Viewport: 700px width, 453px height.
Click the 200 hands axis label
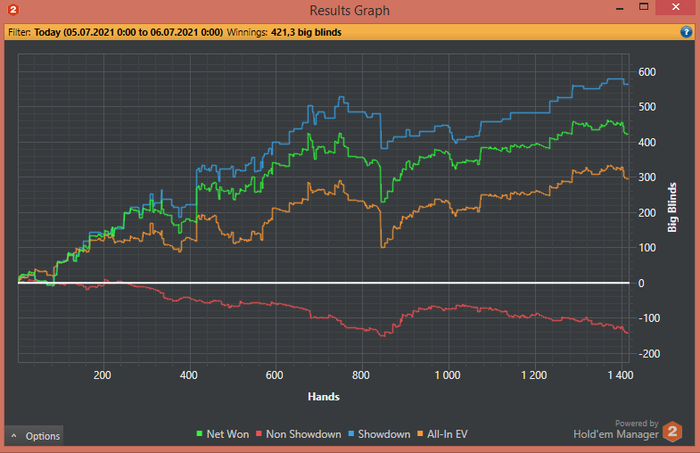pos(102,375)
